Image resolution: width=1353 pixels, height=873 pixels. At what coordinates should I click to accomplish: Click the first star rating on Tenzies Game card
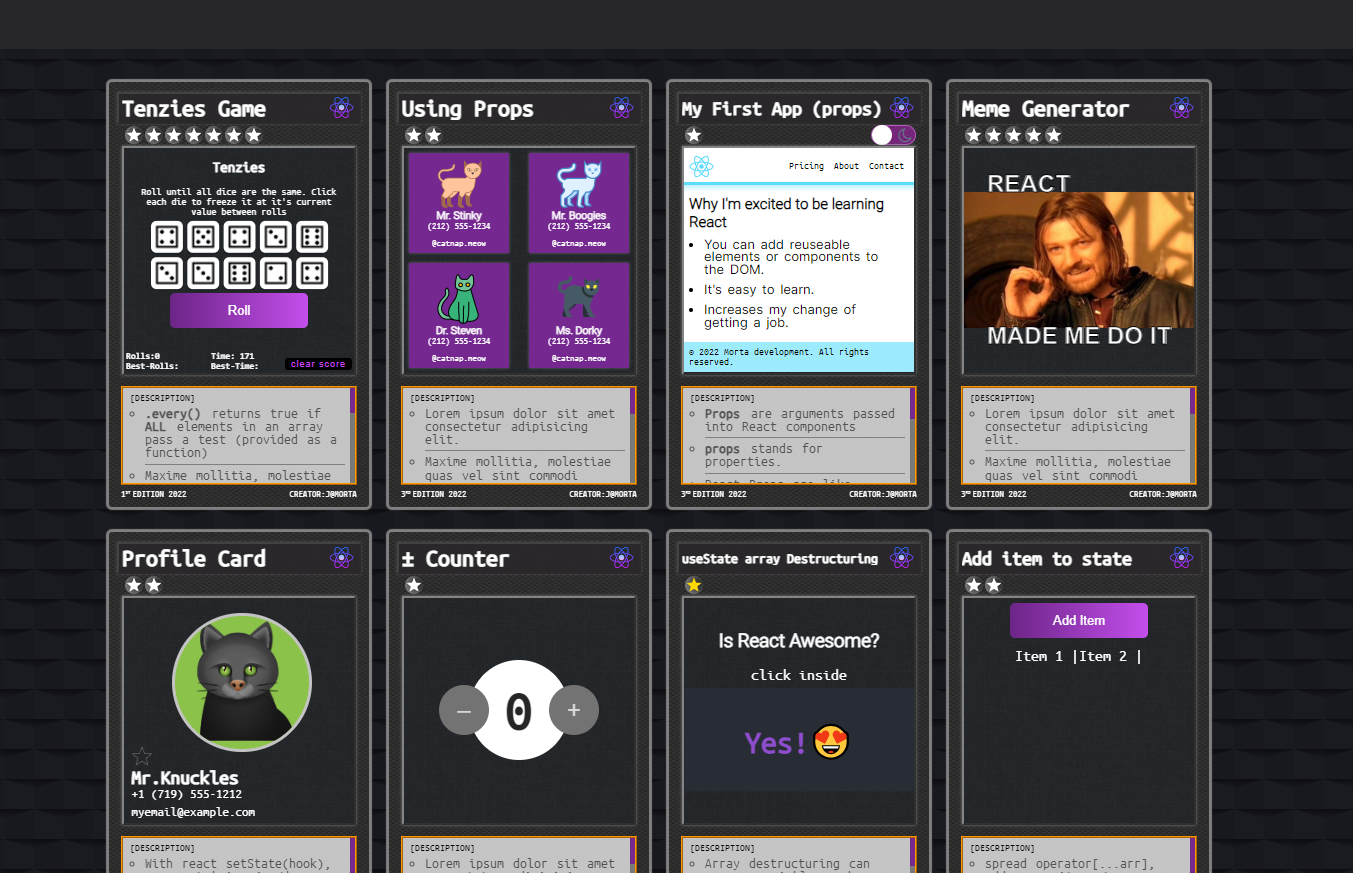point(134,135)
